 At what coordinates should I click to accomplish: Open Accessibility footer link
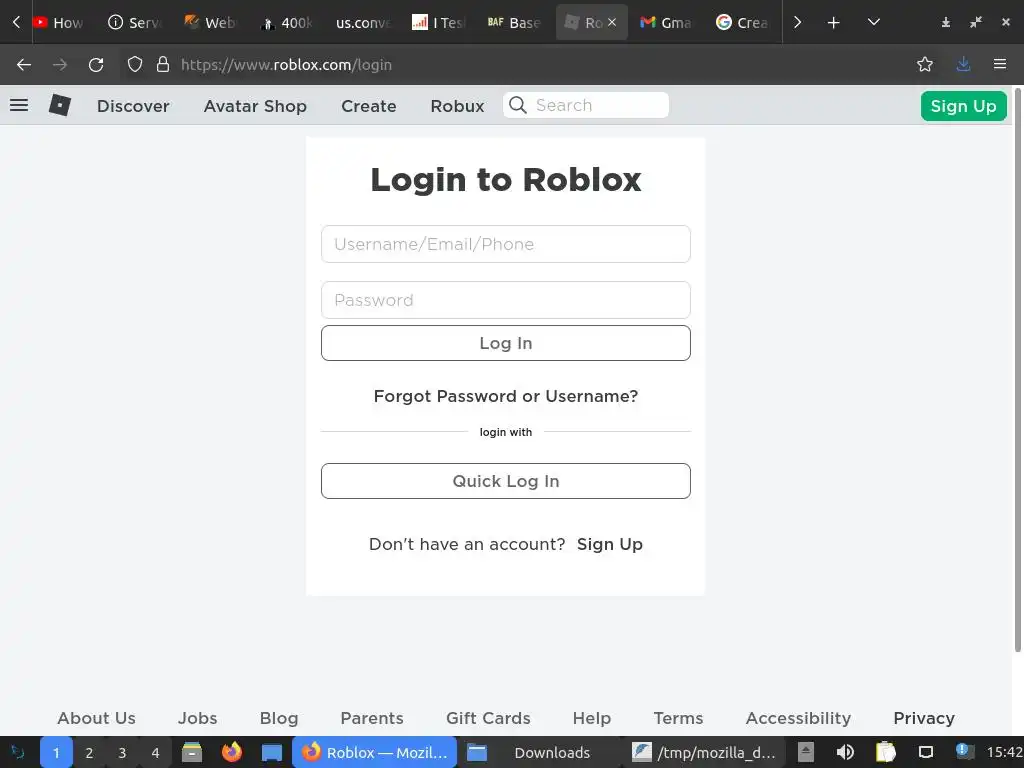click(798, 718)
